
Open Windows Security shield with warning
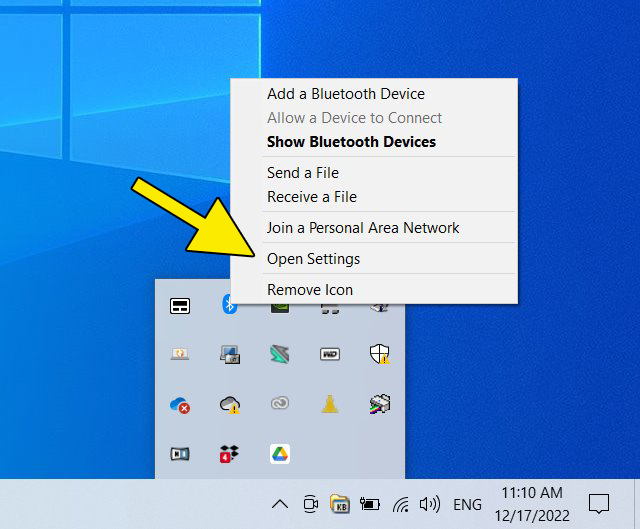(380, 353)
